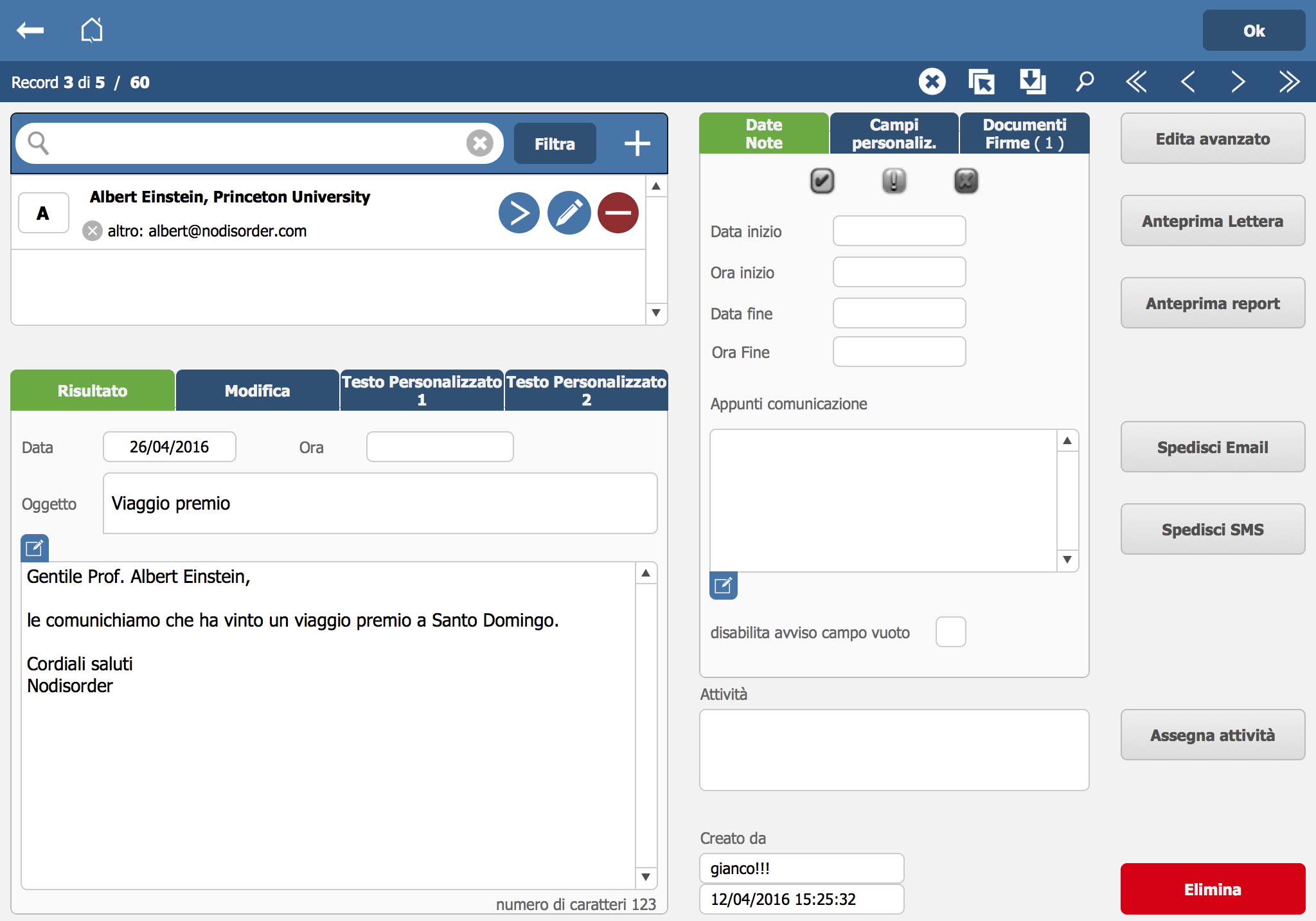Open the blue pencil edit icon for Albert Einstein
This screenshot has height=921, width=1316.
point(569,213)
